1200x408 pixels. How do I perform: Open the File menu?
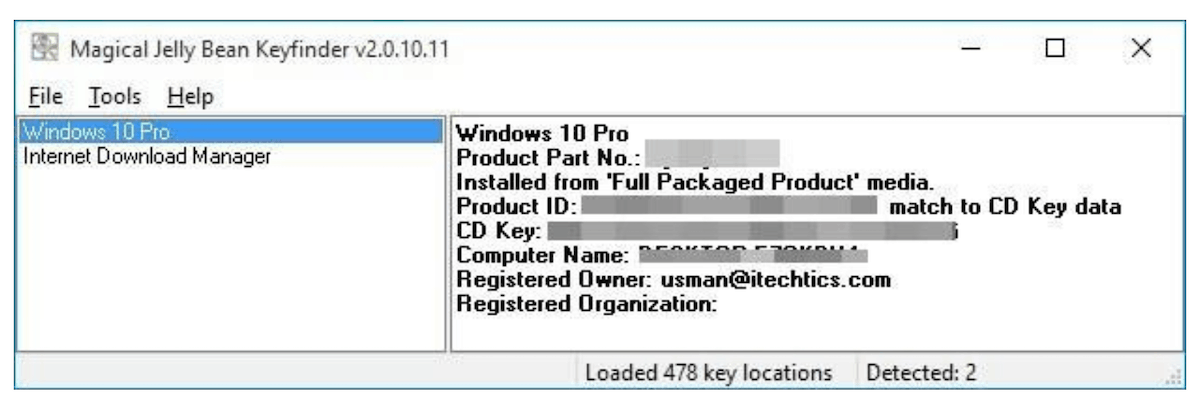[x=46, y=97]
